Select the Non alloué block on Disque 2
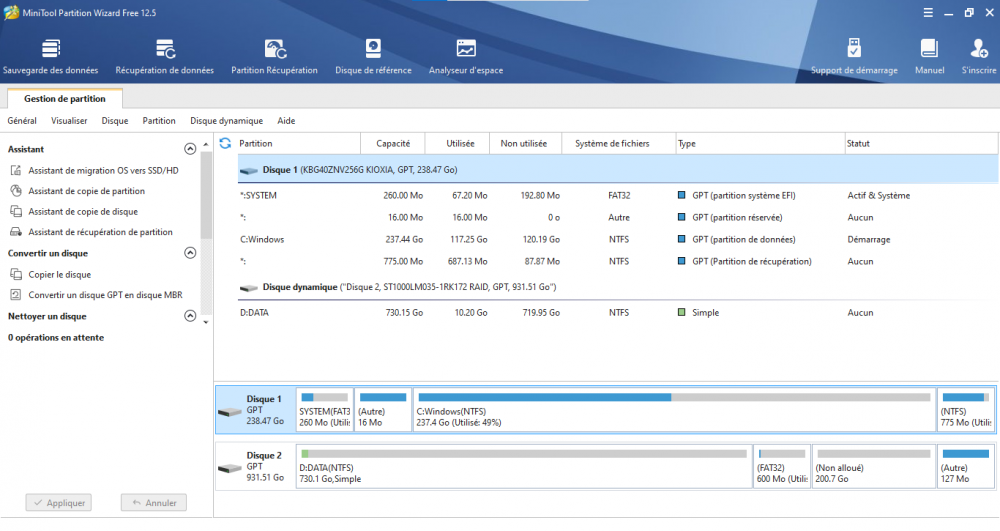Viewport: 1000px width, 531px height. [x=872, y=466]
